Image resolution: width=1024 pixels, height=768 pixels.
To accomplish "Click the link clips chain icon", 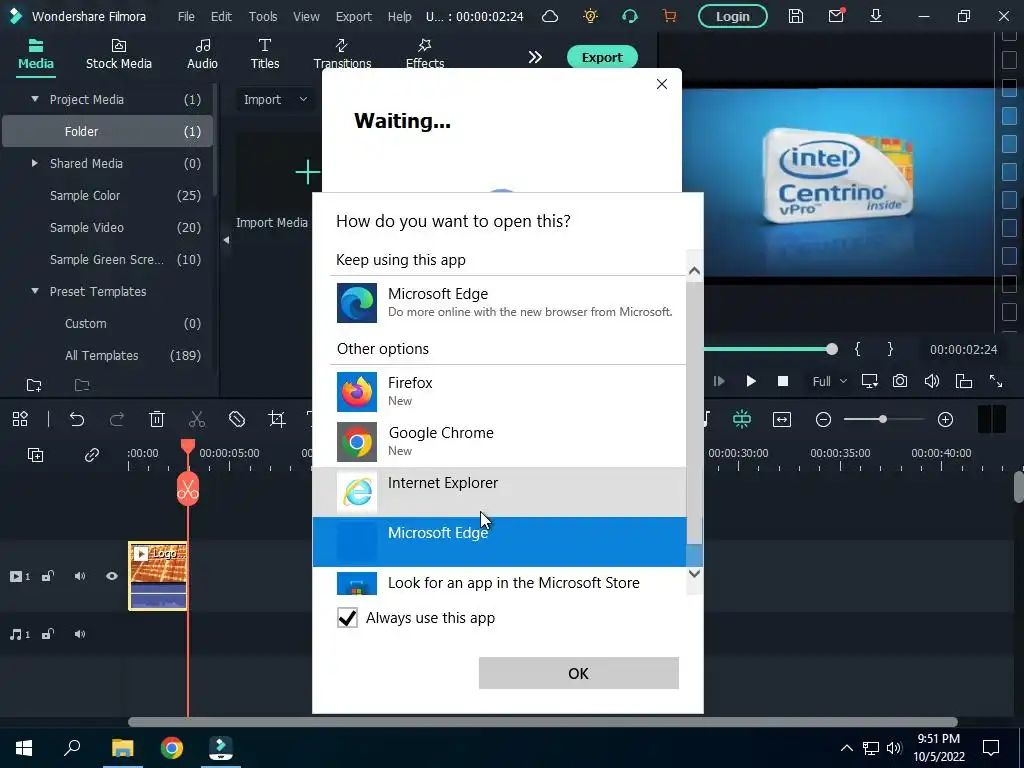I will 91,455.
